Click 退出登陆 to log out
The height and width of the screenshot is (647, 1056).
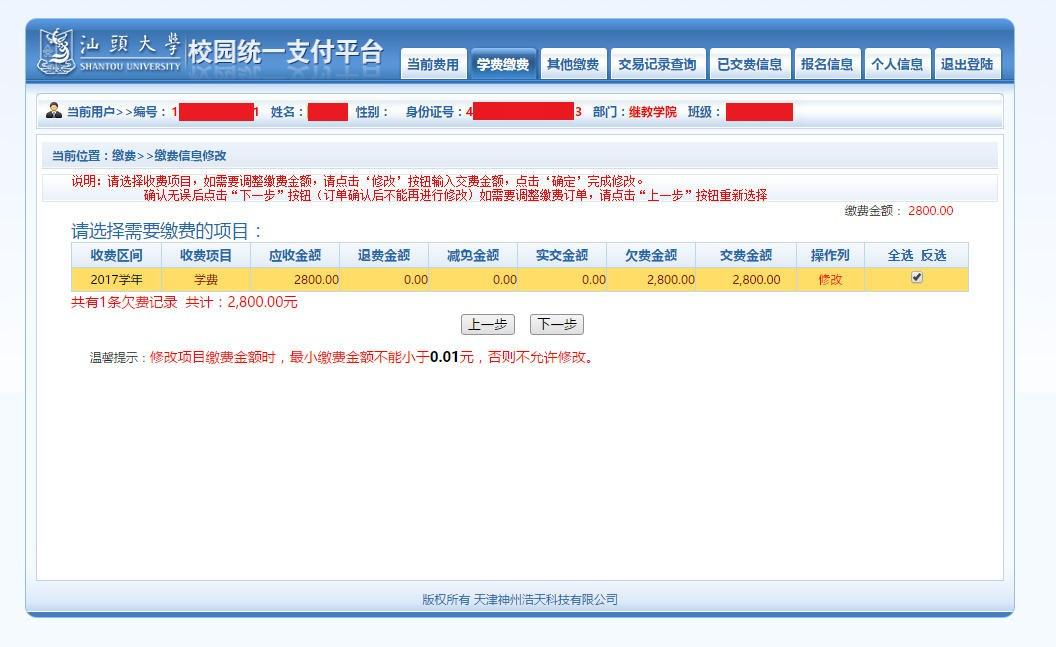pyautogui.click(x=966, y=64)
